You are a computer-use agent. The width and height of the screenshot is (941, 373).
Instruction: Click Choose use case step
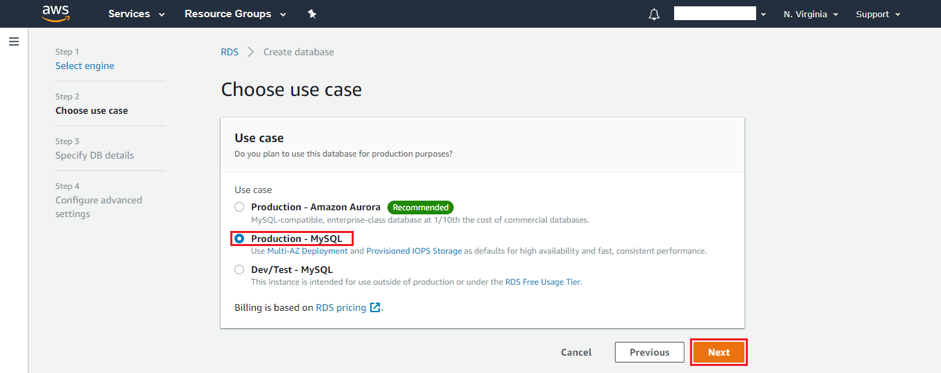point(91,111)
